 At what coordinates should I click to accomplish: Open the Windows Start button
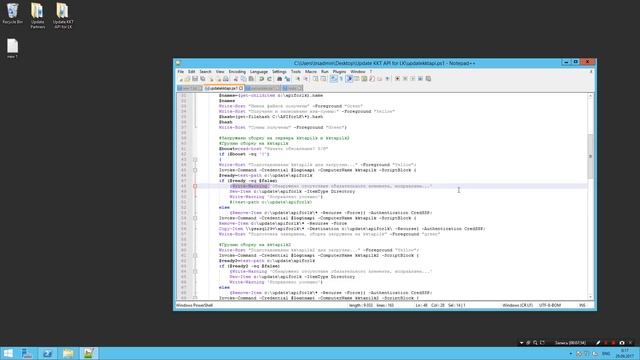[x=8, y=353]
